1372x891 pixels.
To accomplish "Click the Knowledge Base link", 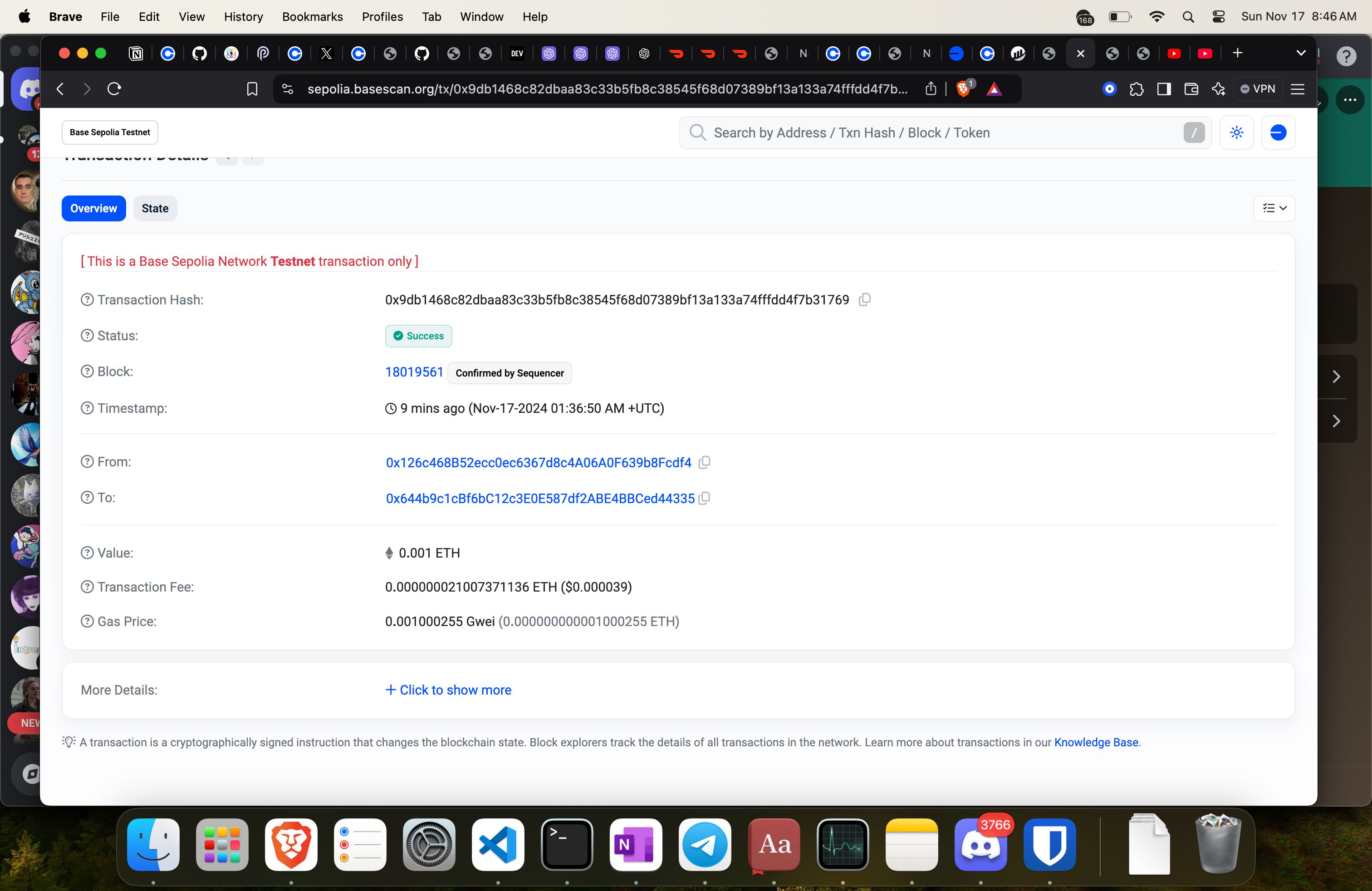I will click(x=1096, y=742).
